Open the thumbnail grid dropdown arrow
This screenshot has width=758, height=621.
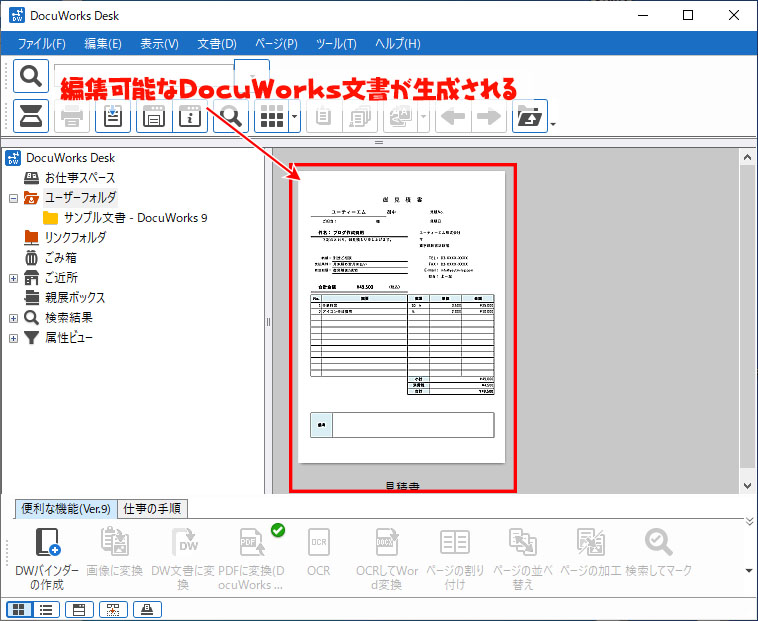(294, 116)
